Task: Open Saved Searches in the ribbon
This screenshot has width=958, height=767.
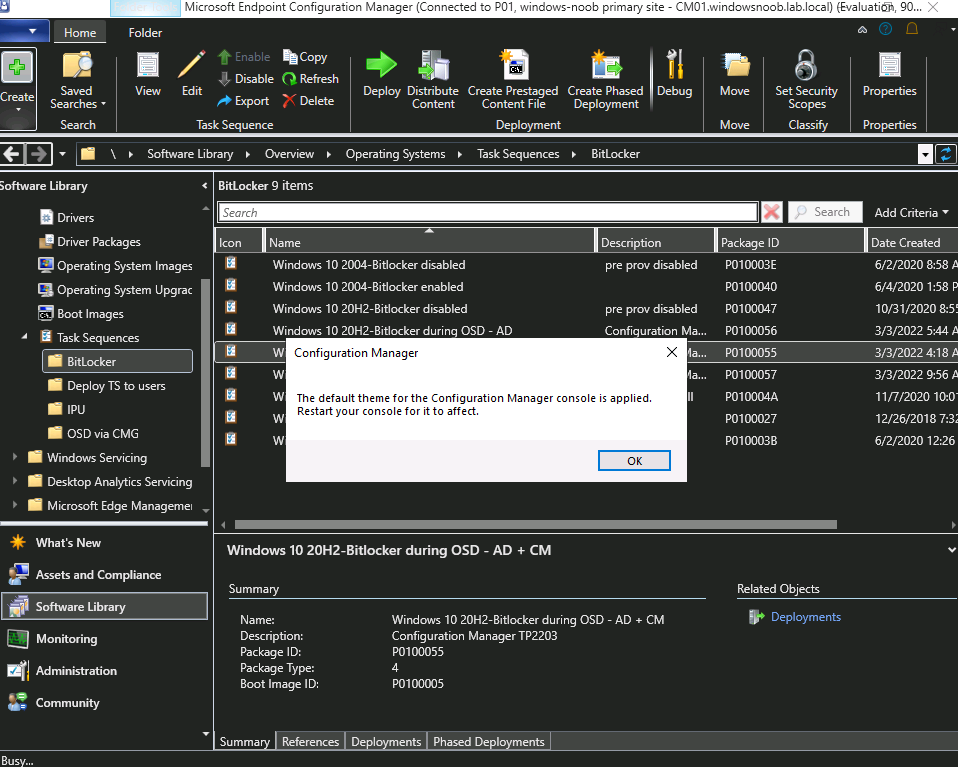Action: [x=78, y=81]
